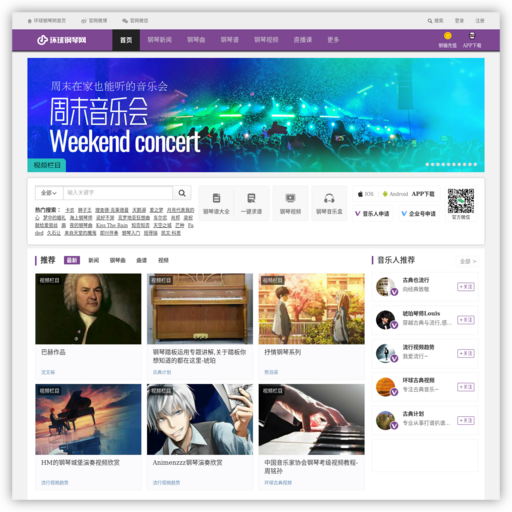Image resolution: width=512 pixels, height=512 pixels.
Task: Open 钢琴谱大全 sheet music icon
Action: click(x=216, y=198)
